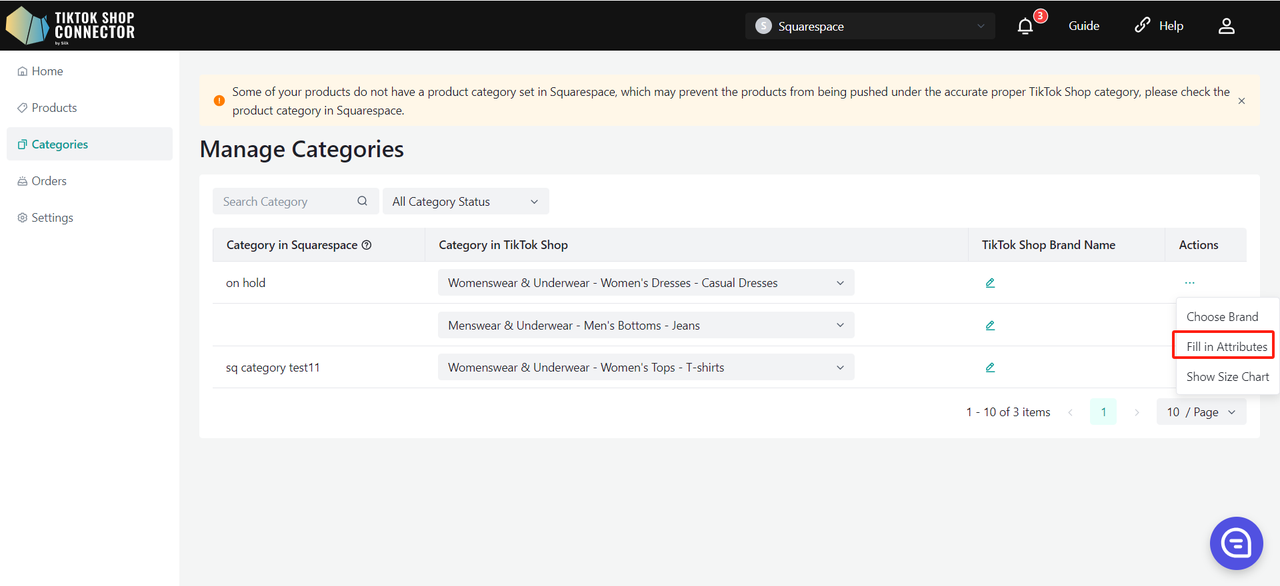The width and height of the screenshot is (1280, 586).
Task: Open Categories in the sidebar
Action: [x=89, y=144]
